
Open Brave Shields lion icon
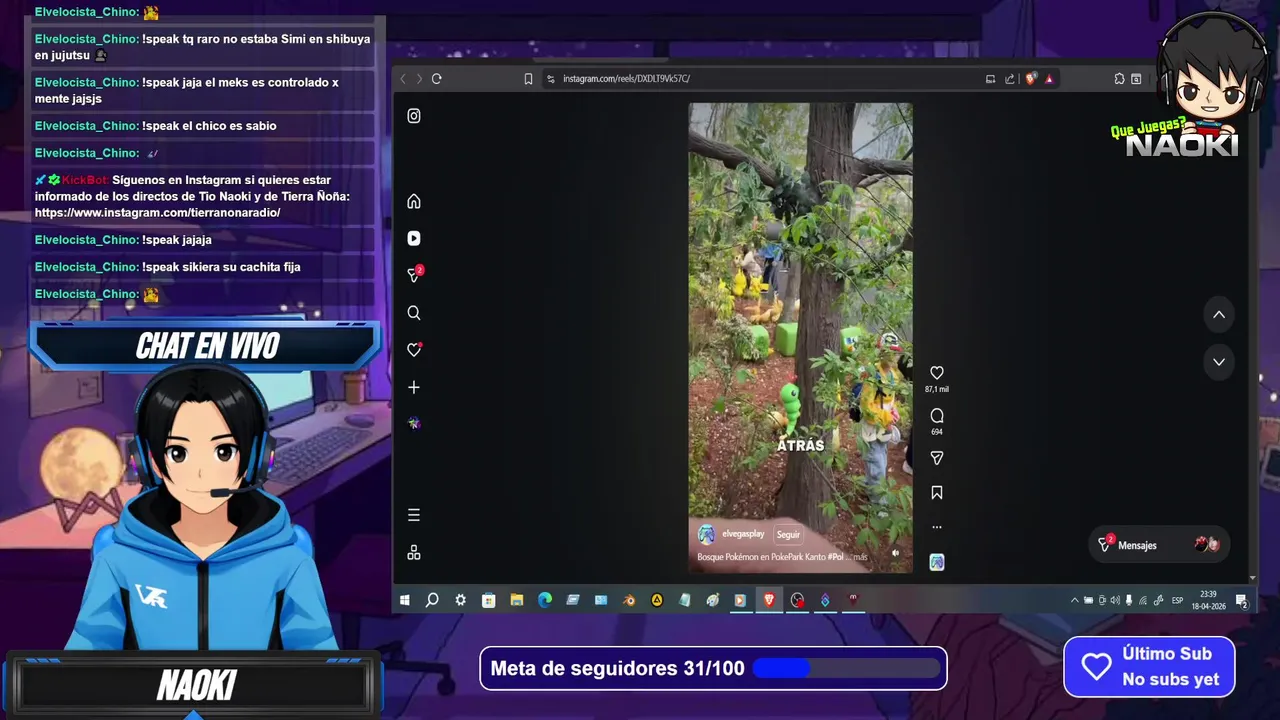(x=1031, y=79)
